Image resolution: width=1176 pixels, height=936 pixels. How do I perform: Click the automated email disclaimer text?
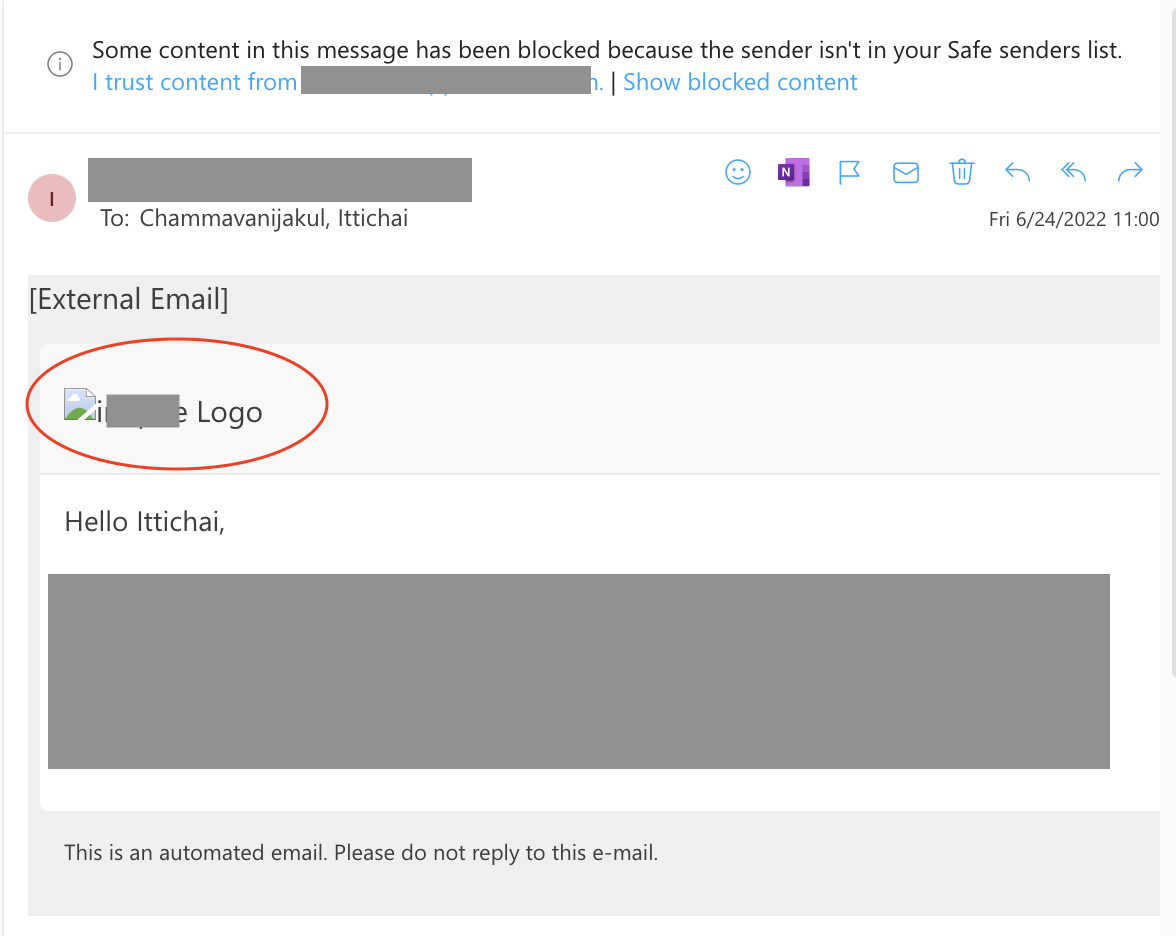(x=361, y=853)
